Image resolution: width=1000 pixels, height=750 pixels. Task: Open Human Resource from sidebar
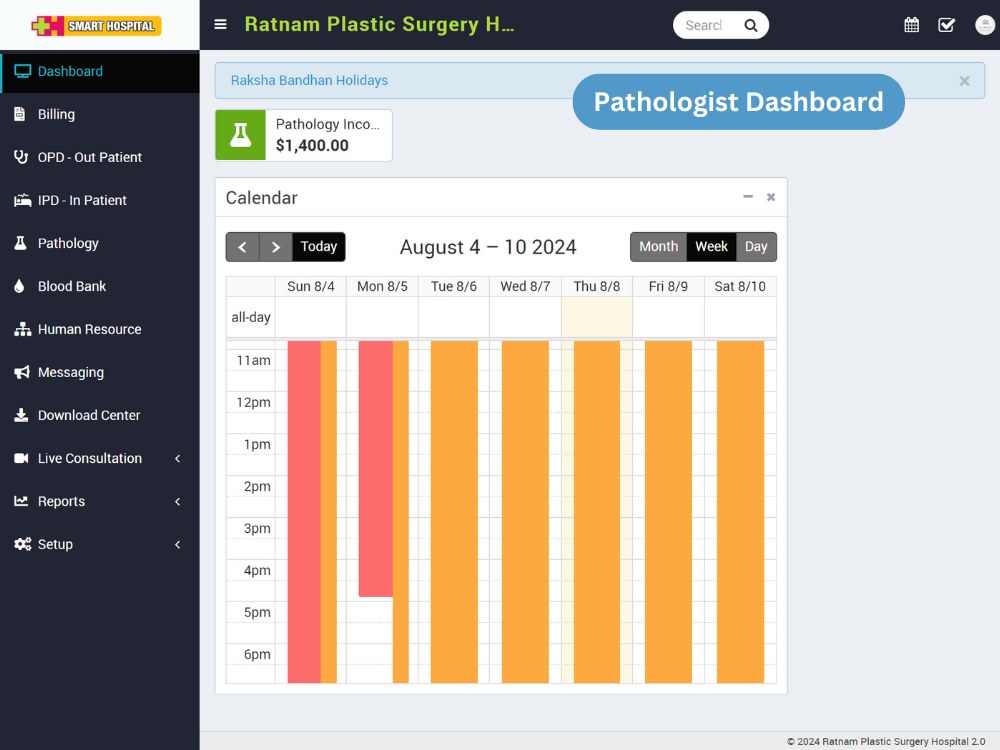point(99,329)
